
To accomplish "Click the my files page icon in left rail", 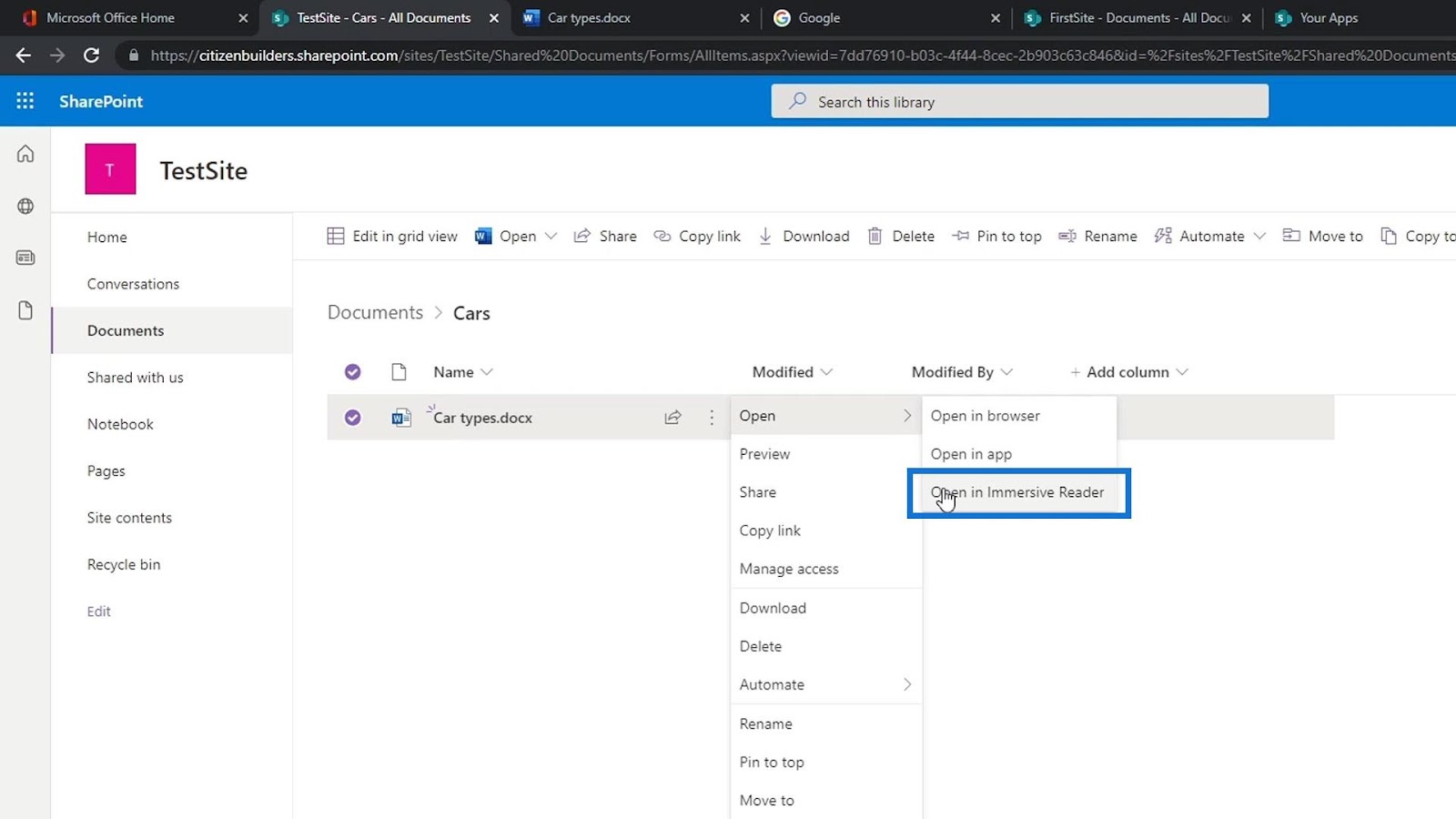I will 25,310.
